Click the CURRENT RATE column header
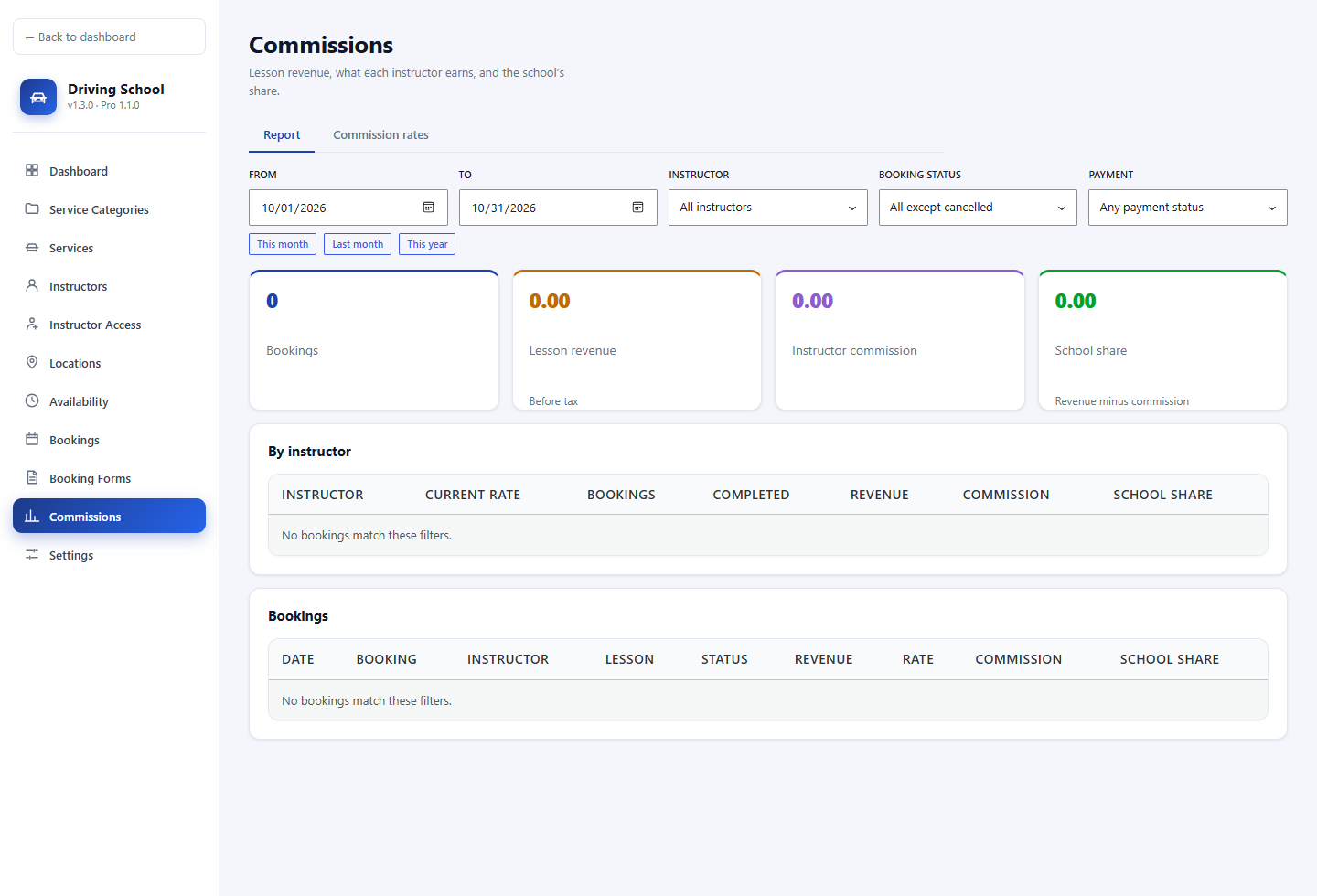The width and height of the screenshot is (1317, 896). tap(473, 495)
